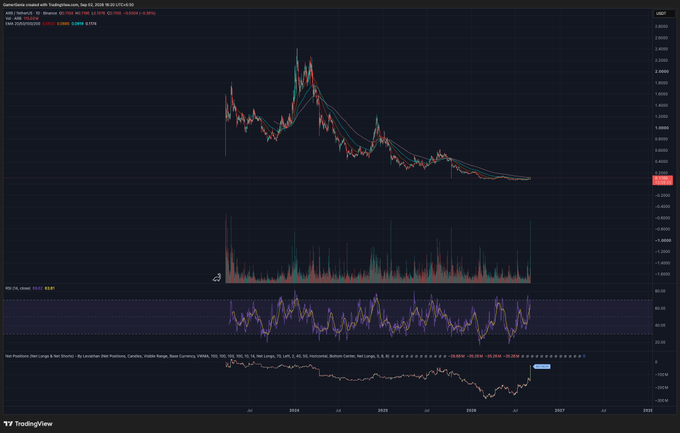The image size is (680, 433).
Task: Click the -100M label on Net Positions scale
Action: pos(661,374)
